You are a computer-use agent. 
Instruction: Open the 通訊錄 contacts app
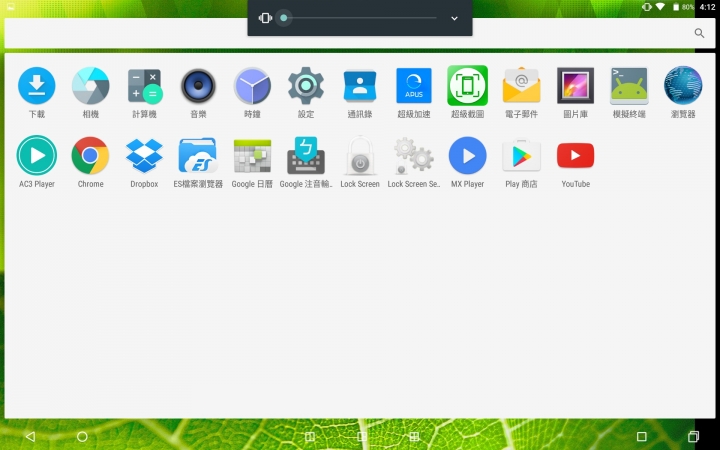click(x=360, y=86)
